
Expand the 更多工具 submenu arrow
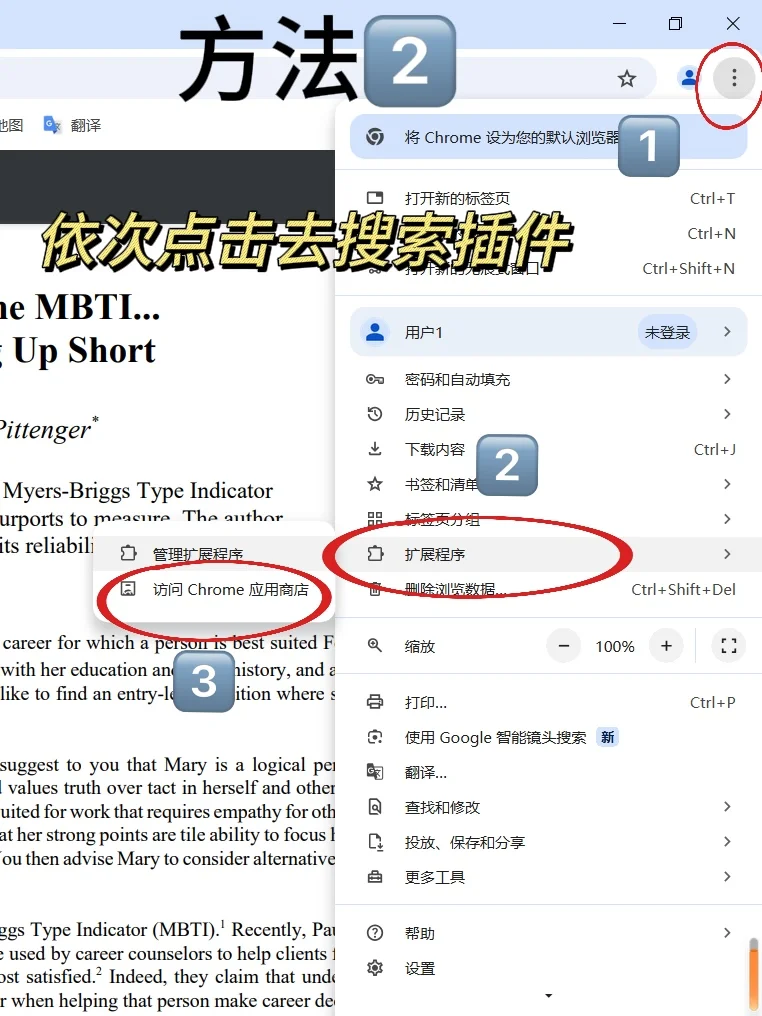[x=727, y=877]
